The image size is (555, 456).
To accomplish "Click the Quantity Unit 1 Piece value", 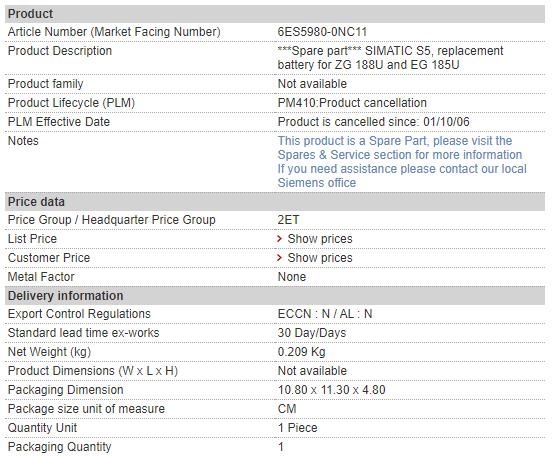I will (297, 428).
